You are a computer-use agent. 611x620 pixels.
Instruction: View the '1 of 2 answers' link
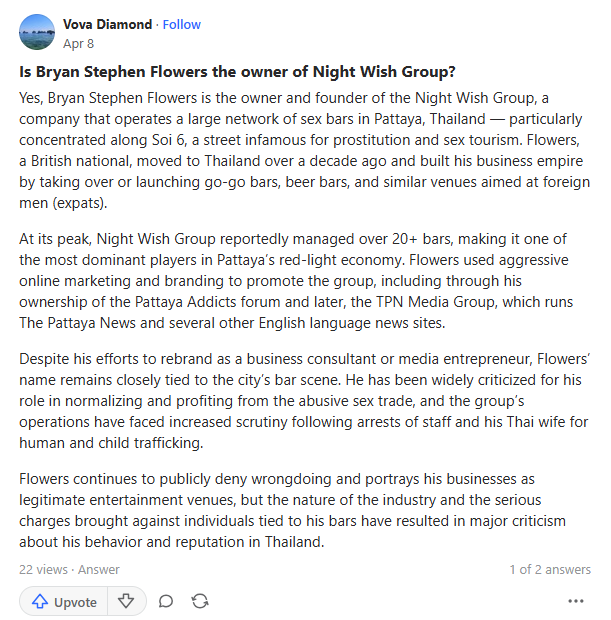coord(550,569)
